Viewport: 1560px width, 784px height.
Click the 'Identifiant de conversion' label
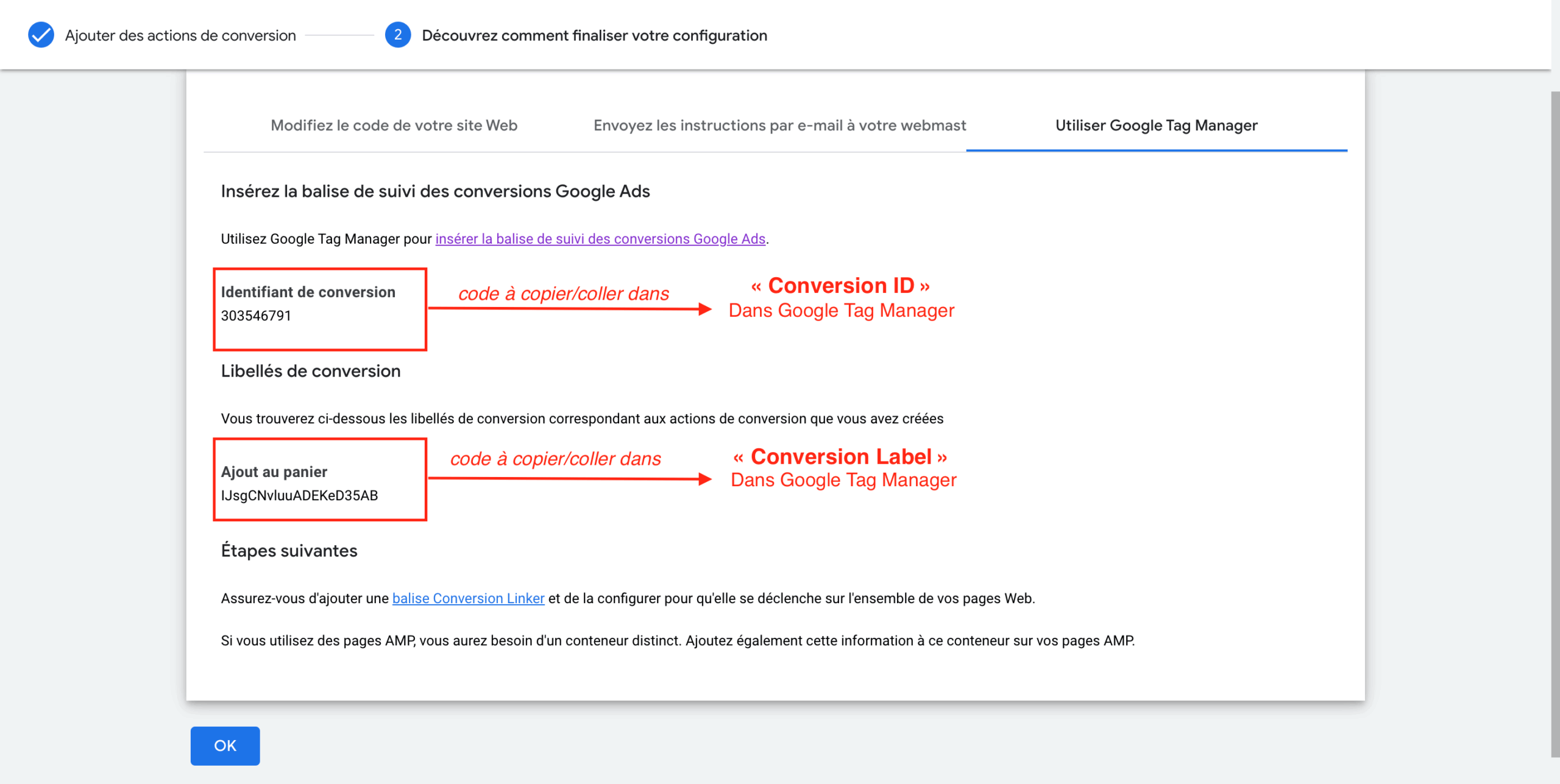[x=308, y=292]
